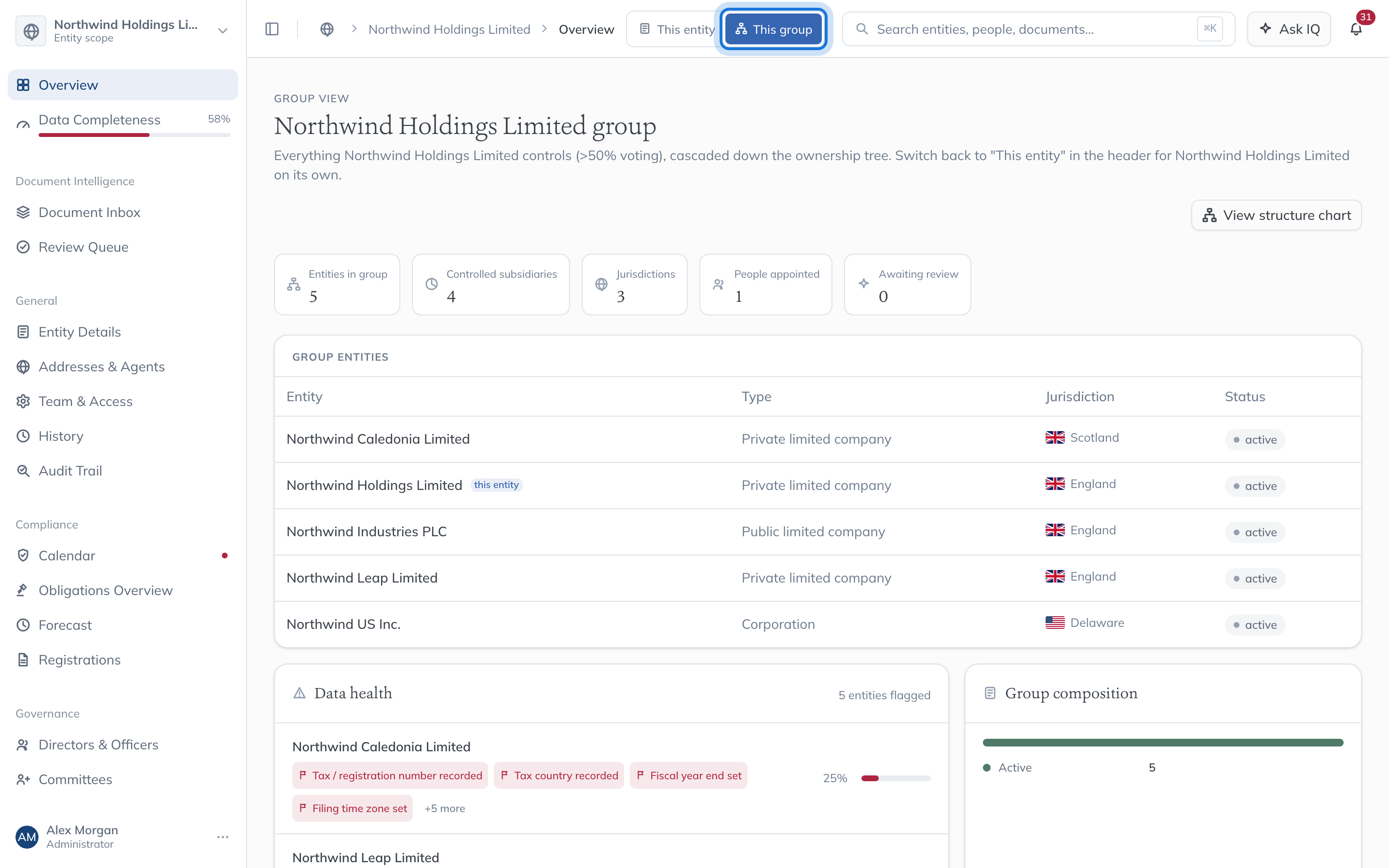Click the Document Inbox layers icon
This screenshot has width=1389, height=868.
click(23, 212)
